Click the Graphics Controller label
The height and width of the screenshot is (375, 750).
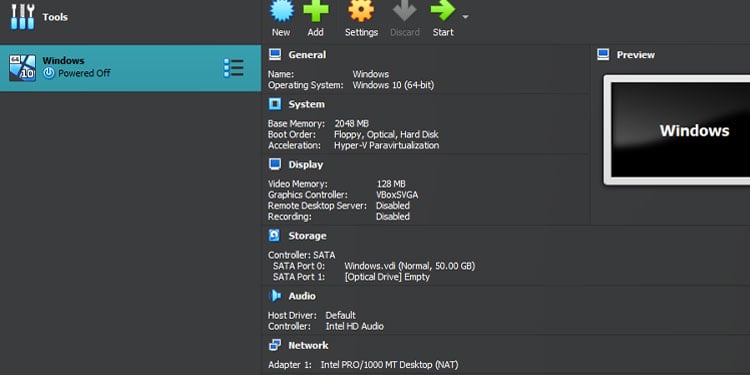[x=308, y=195]
